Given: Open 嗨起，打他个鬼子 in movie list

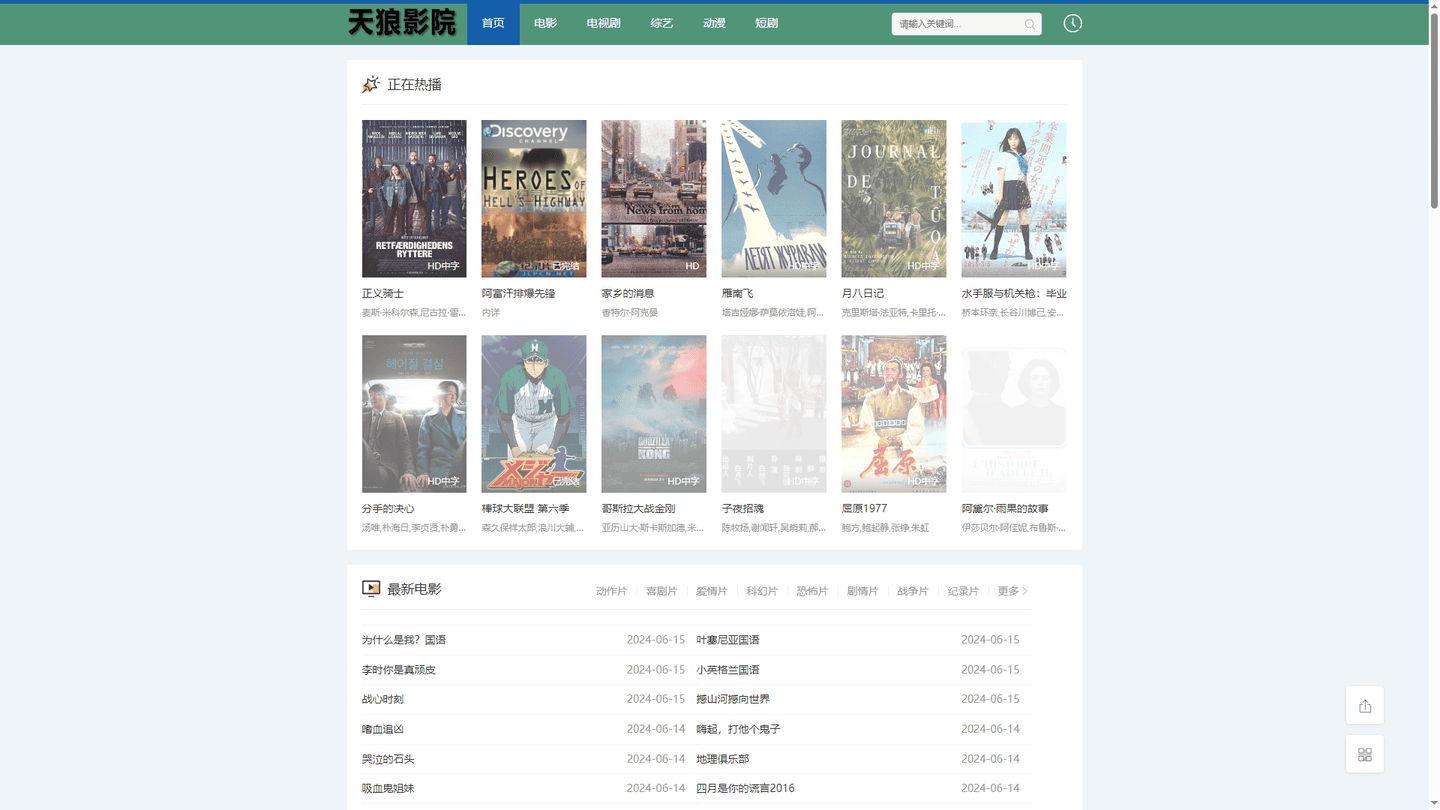Looking at the screenshot, I should (738, 729).
